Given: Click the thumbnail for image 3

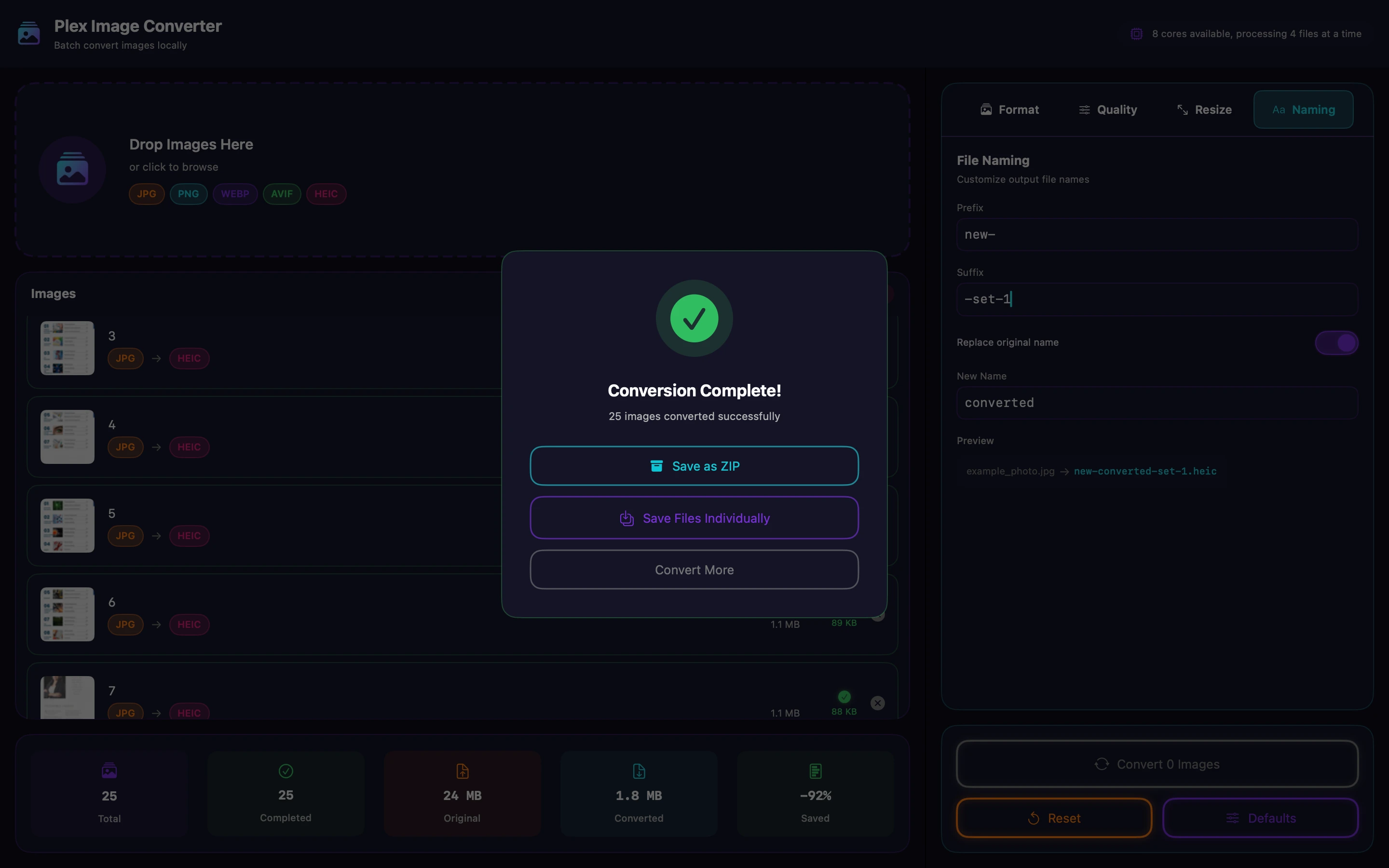Looking at the screenshot, I should pos(67,348).
